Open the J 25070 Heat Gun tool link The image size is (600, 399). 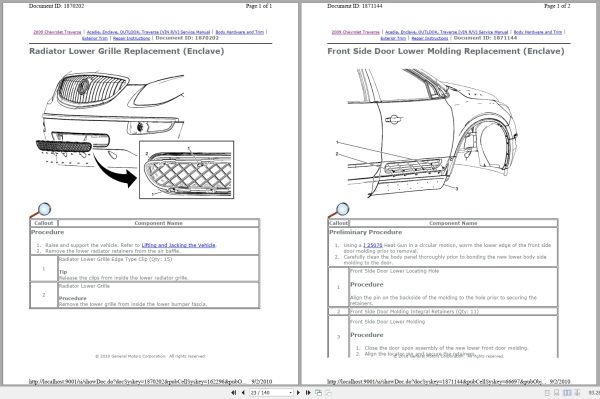373,245
